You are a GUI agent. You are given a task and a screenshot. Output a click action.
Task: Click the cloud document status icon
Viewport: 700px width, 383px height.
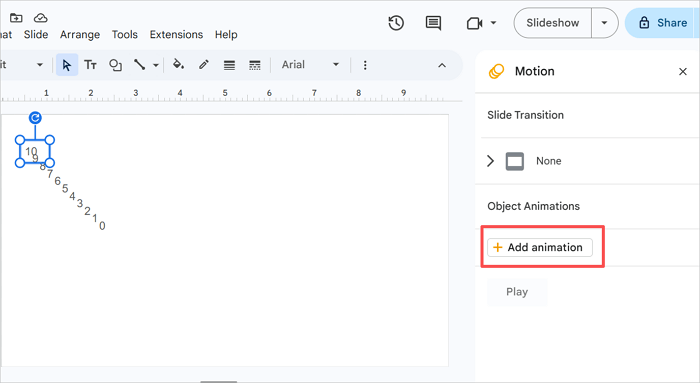pos(41,18)
